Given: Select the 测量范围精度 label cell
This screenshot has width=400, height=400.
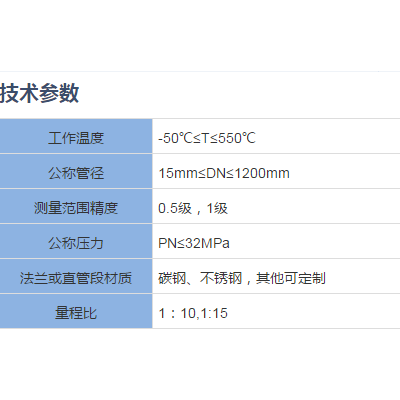Looking at the screenshot, I should pyautogui.click(x=76, y=208).
